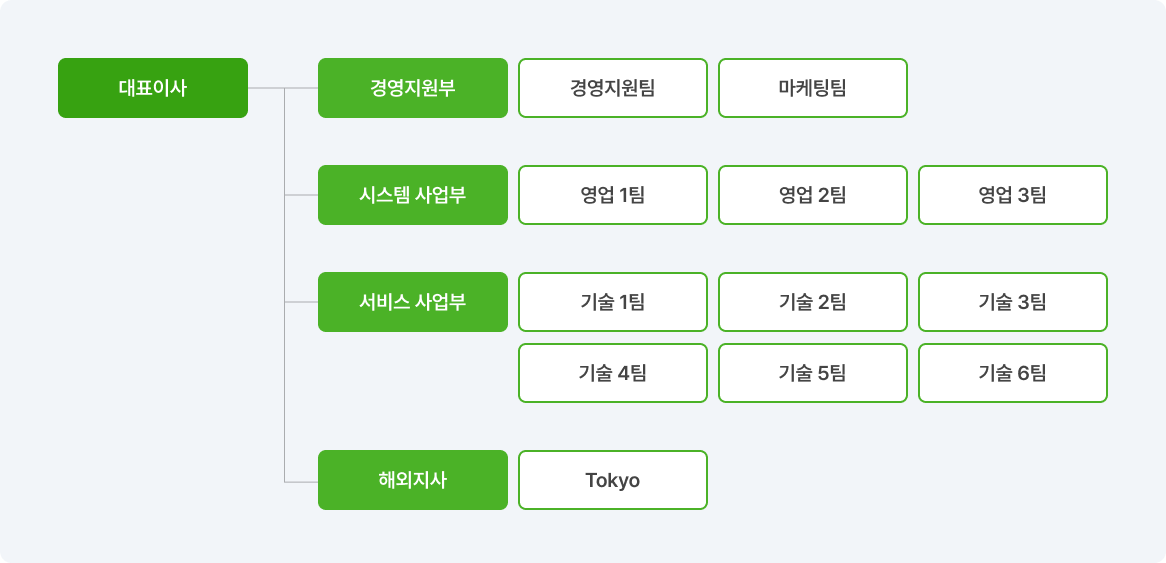The width and height of the screenshot is (1166, 563).
Task: Click the 대표이사 box
Action: point(153,88)
